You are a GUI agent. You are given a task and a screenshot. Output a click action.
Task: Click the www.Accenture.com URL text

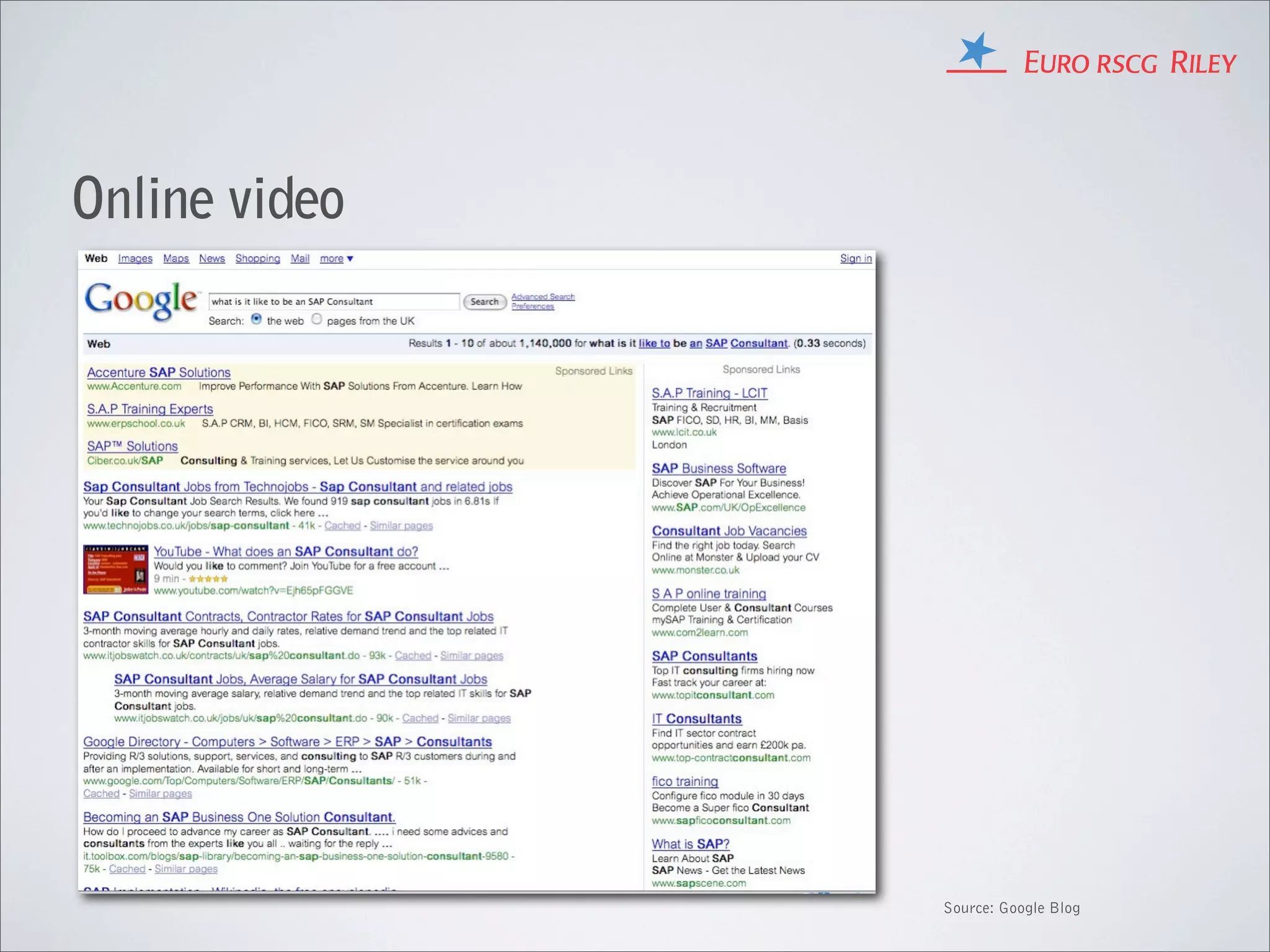click(134, 386)
